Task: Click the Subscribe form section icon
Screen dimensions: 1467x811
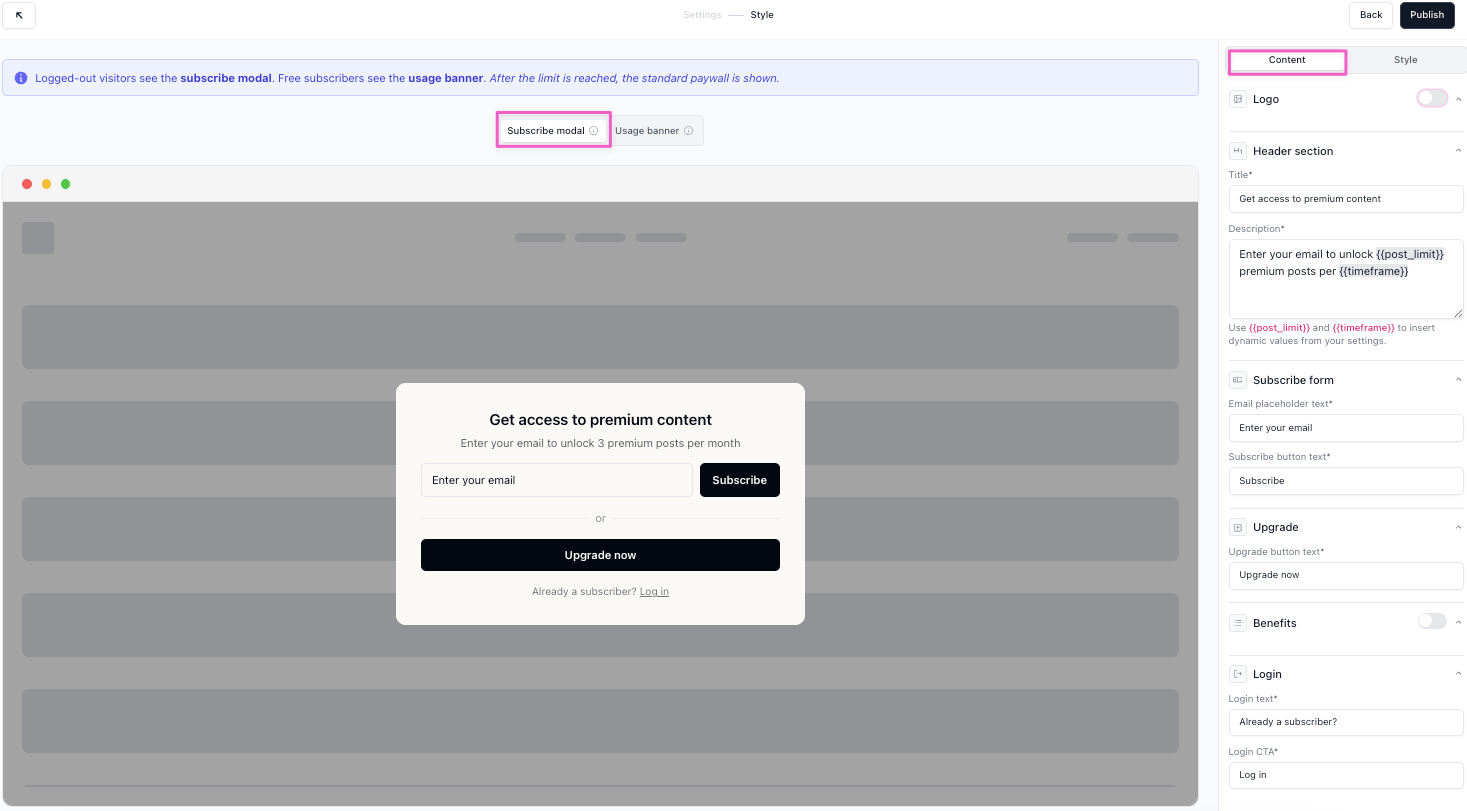Action: (x=1238, y=380)
